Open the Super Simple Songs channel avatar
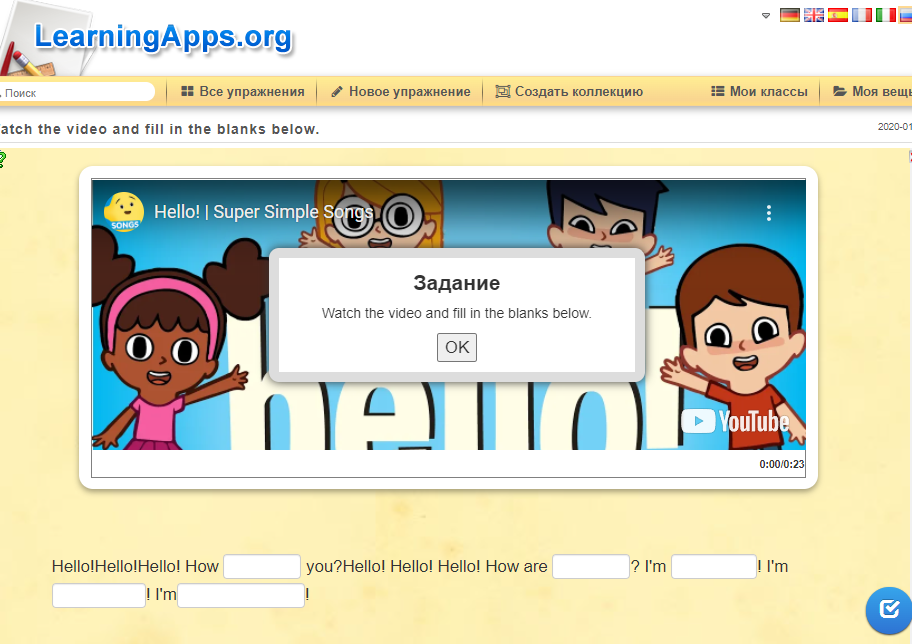The image size is (912, 644). pyautogui.click(x=124, y=212)
